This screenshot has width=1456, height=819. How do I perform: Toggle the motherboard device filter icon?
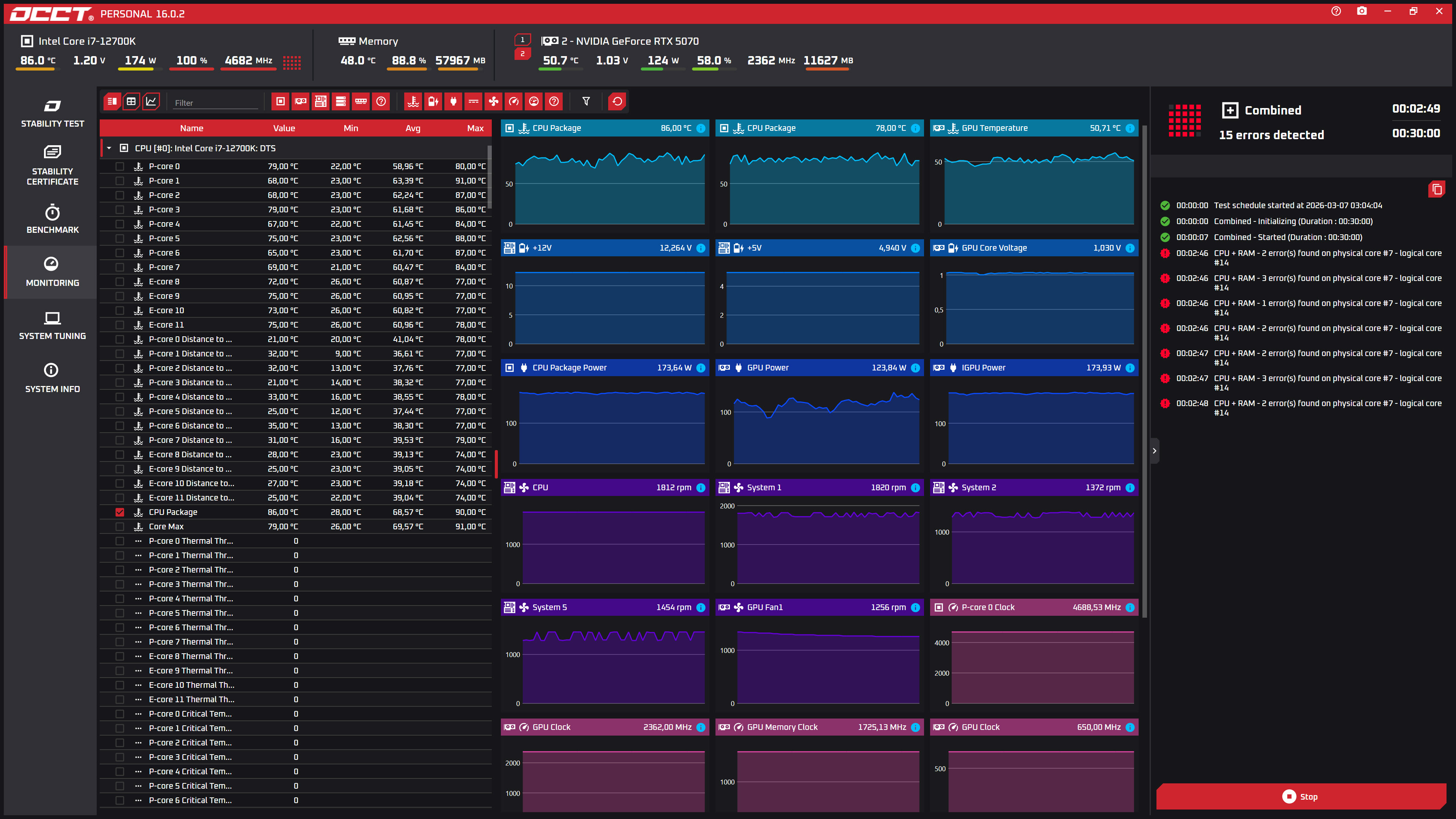[x=320, y=102]
